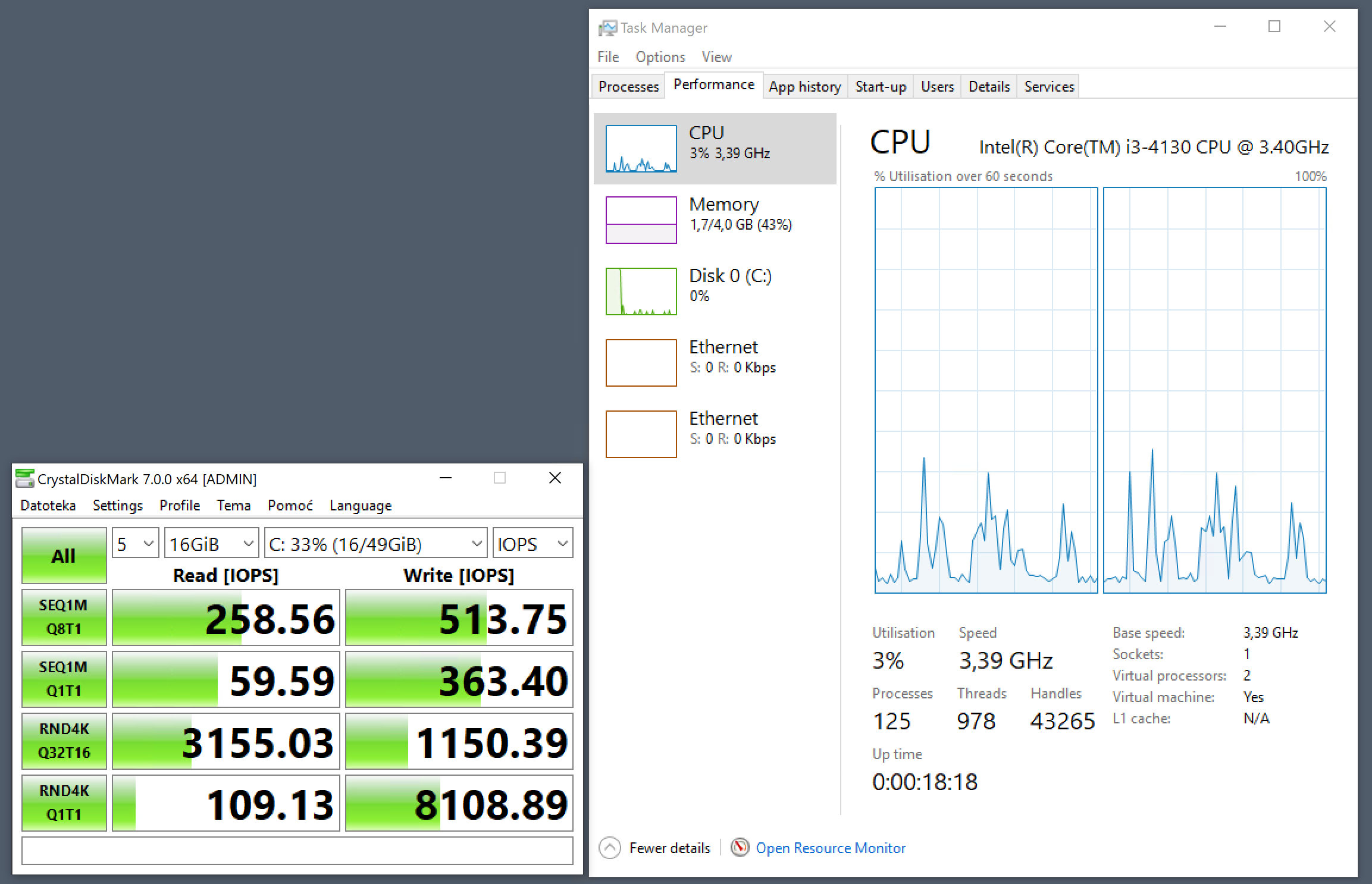The height and width of the screenshot is (884, 1372).
Task: Click the SEQ1M Q8T1 write result 513.75
Action: tap(459, 617)
